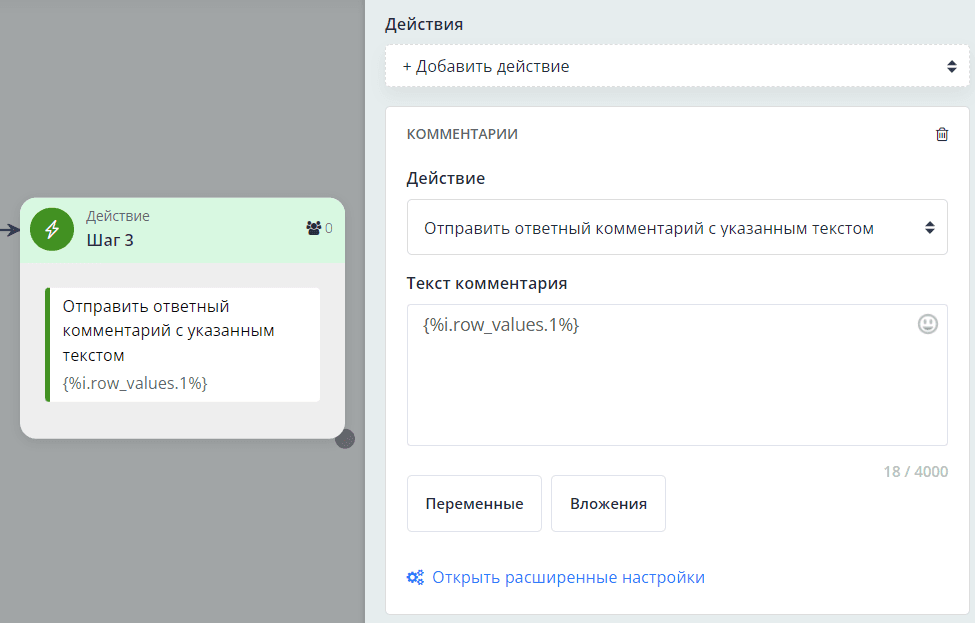Click the {%i.row_values.1%} variable text in node
This screenshot has width=975, height=623.
click(x=135, y=383)
